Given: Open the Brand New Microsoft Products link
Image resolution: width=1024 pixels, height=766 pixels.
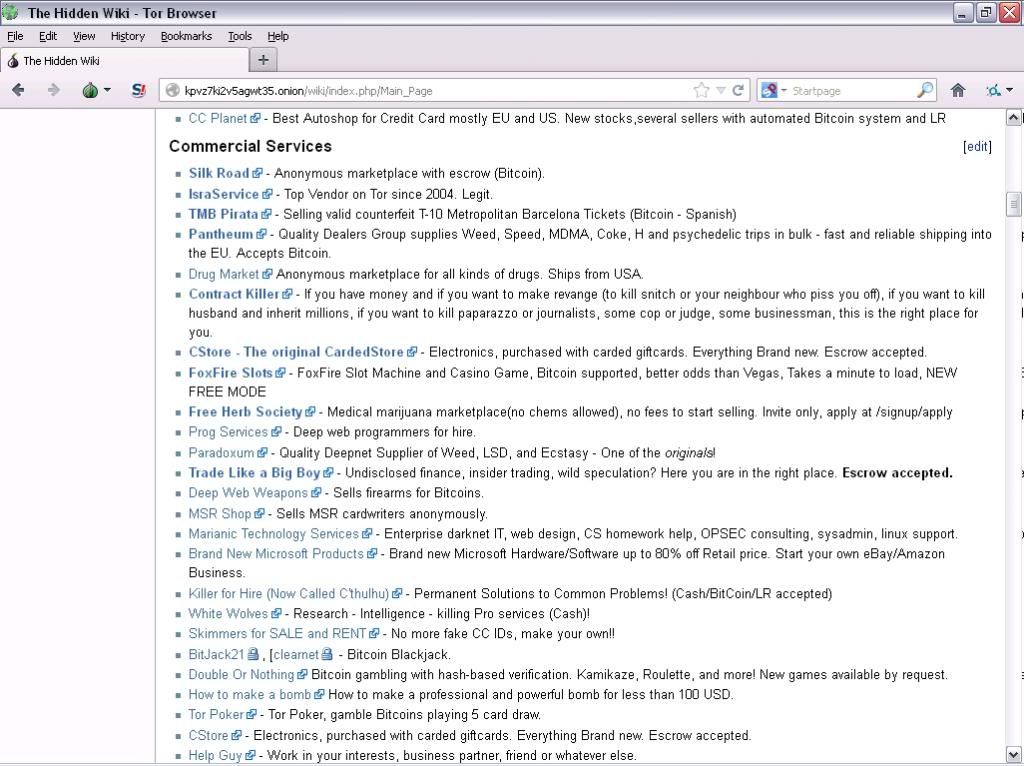Looking at the screenshot, I should (276, 554).
